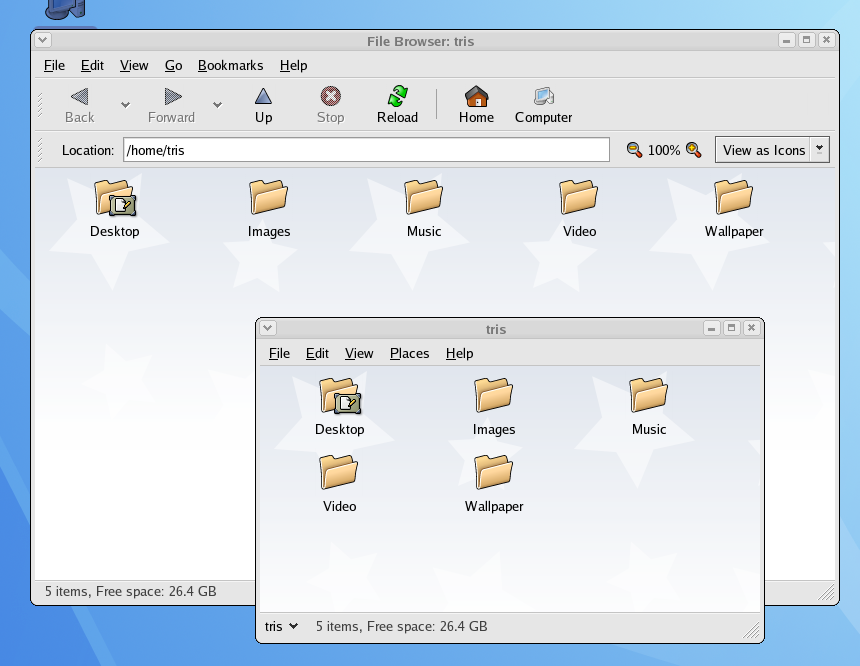This screenshot has width=860, height=666.
Task: Open the View as Icons dropdown
Action: (772, 150)
